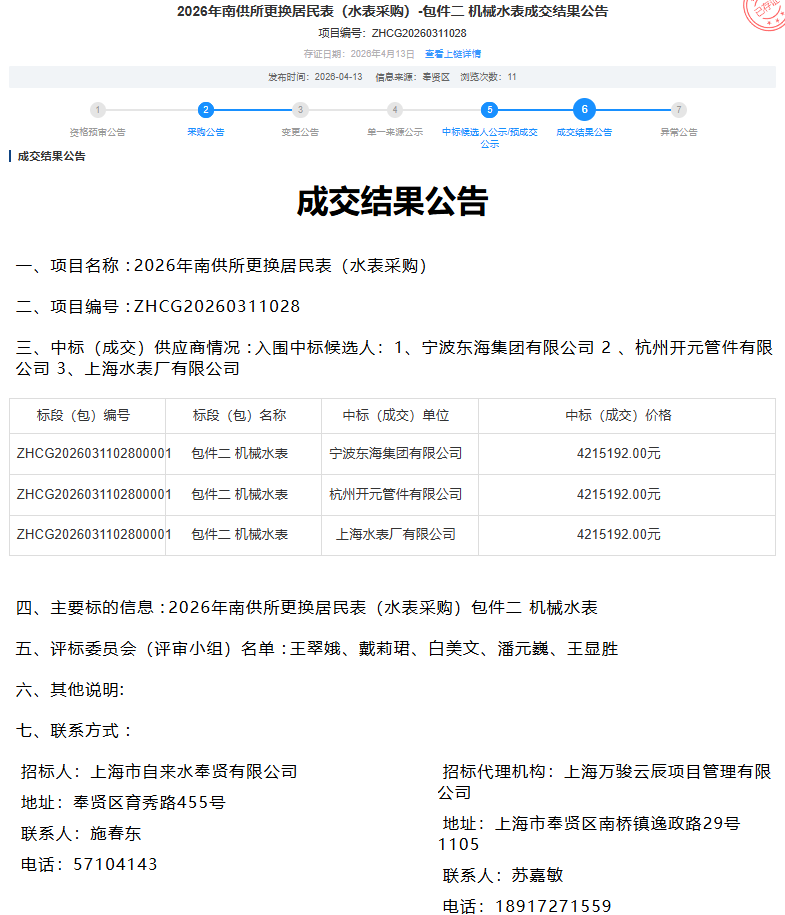This screenshot has height=915, width=785.
Task: Click the 中标（成交）价格 column header
Action: tap(618, 416)
